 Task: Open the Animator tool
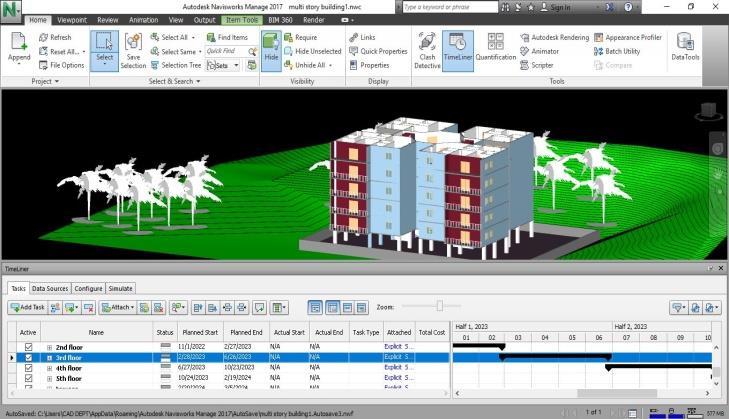[539, 51]
